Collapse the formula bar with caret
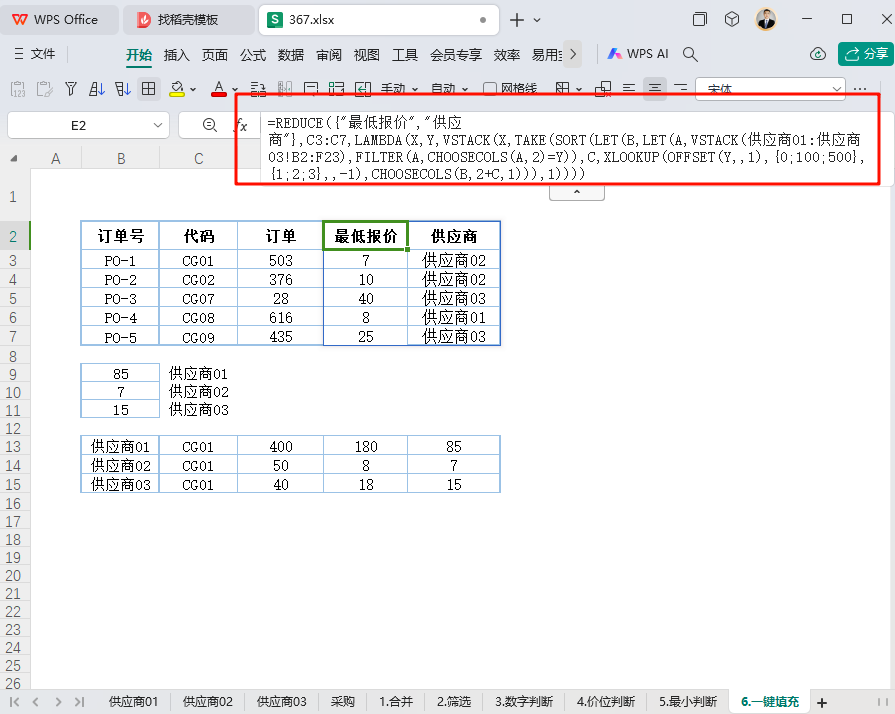895x714 pixels. (x=577, y=192)
